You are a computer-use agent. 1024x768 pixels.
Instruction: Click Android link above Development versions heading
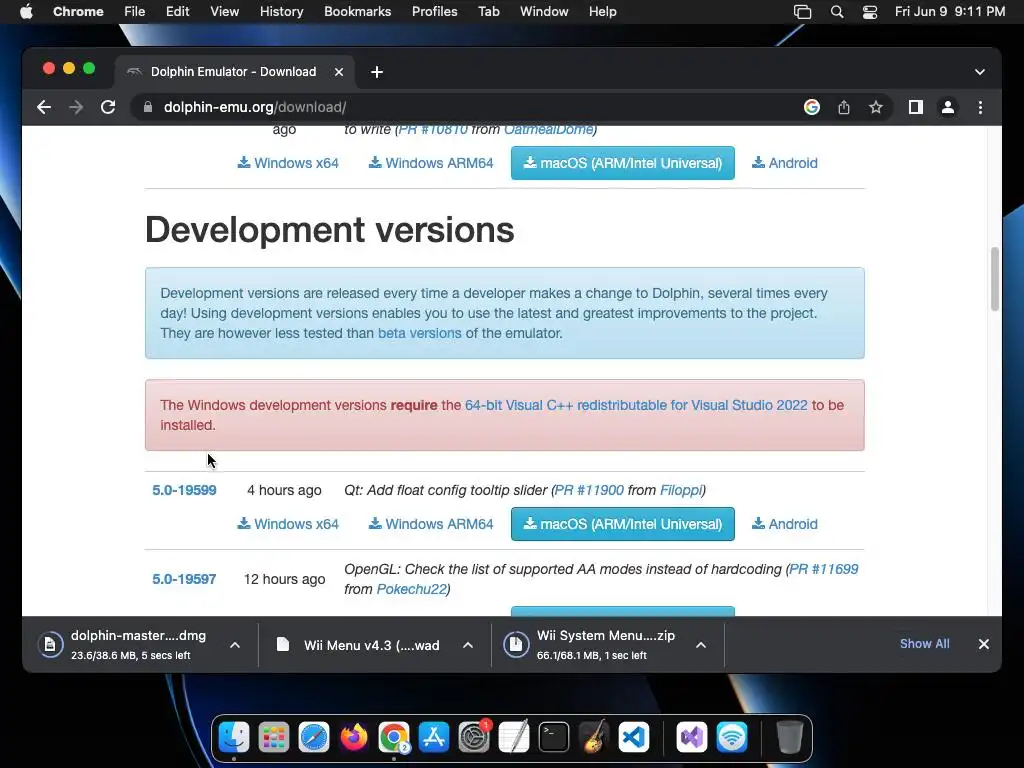[x=784, y=163]
